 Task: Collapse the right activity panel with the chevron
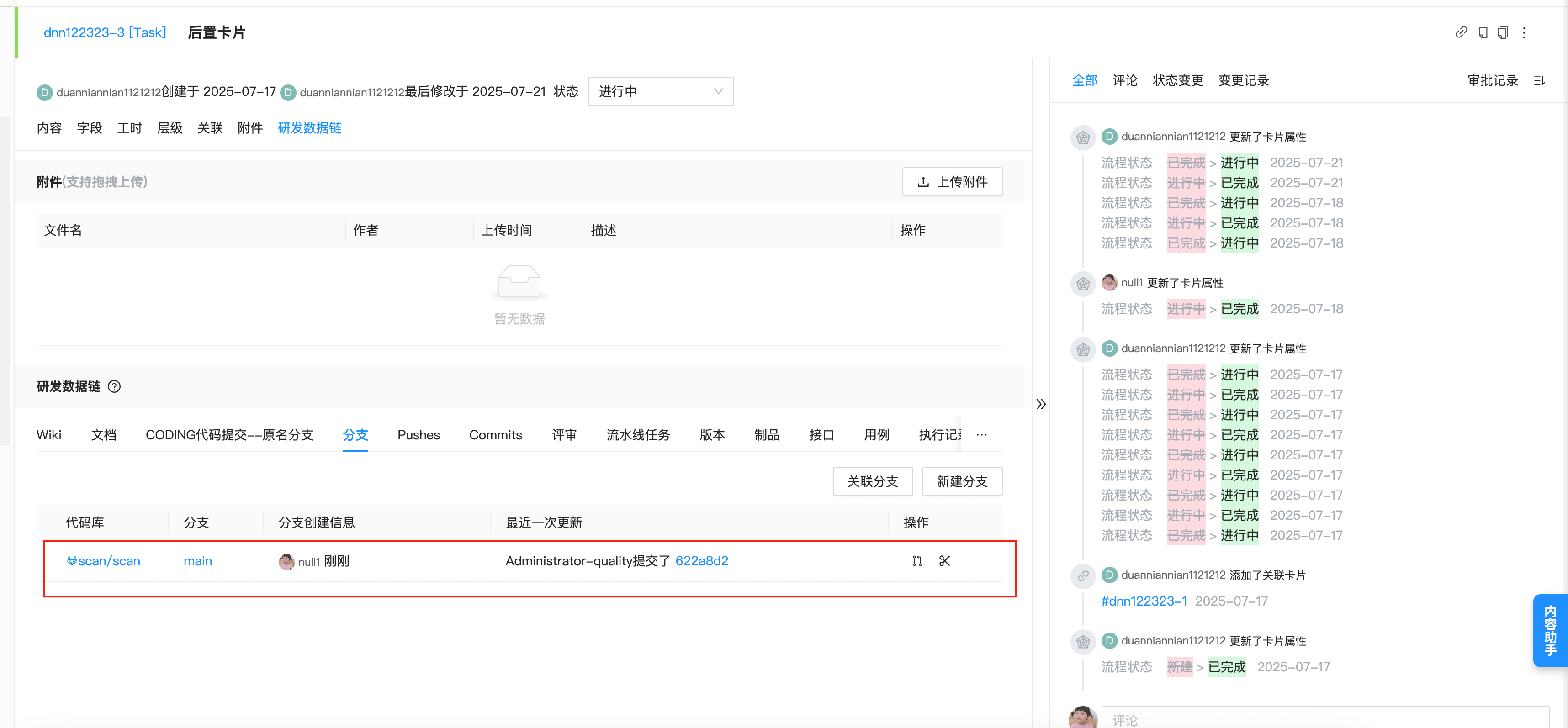[x=1041, y=404]
